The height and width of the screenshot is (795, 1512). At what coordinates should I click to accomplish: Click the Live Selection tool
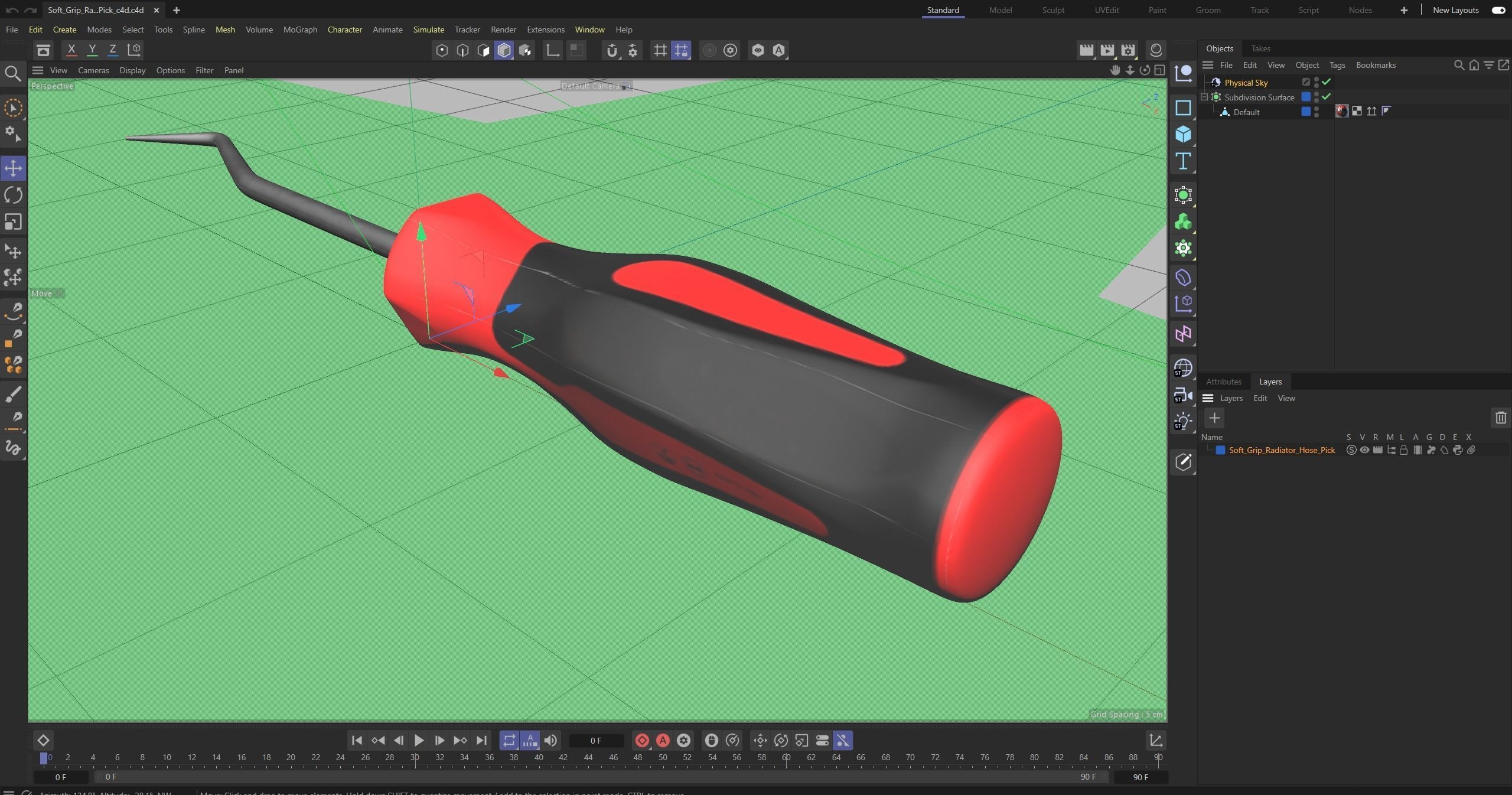coord(13,108)
